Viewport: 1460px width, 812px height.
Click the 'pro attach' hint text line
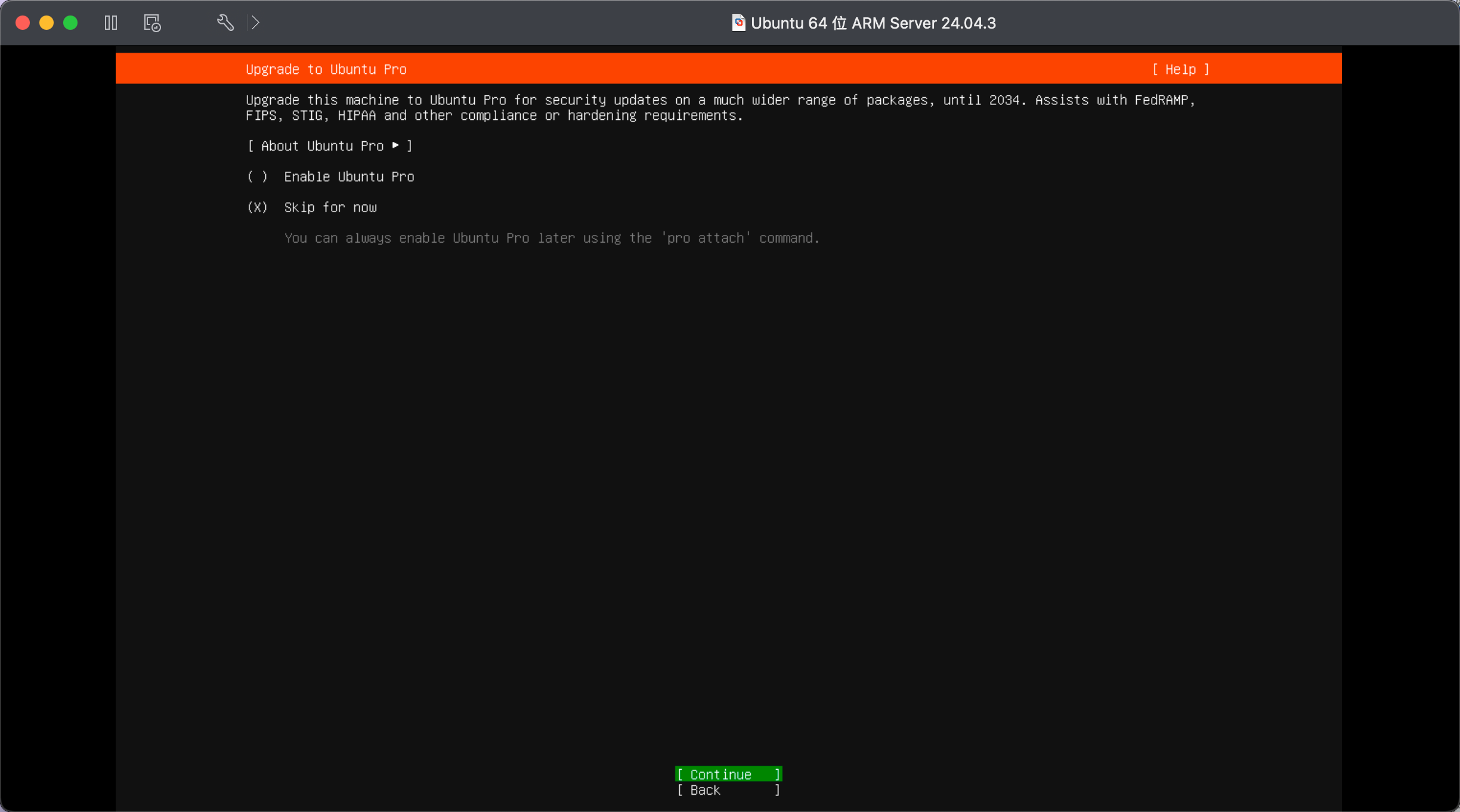pos(552,238)
